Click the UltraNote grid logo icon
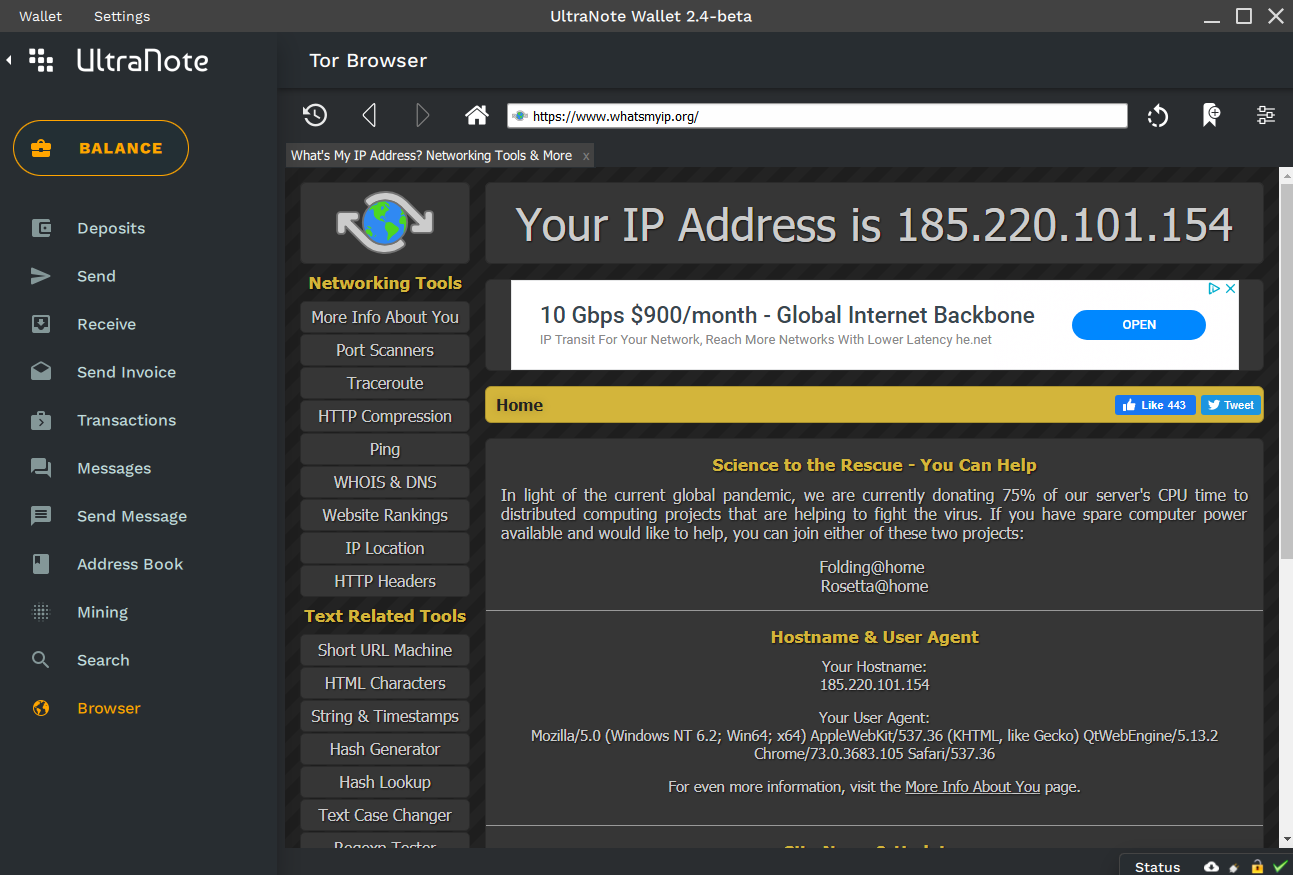This screenshot has height=875, width=1293. pyautogui.click(x=41, y=60)
